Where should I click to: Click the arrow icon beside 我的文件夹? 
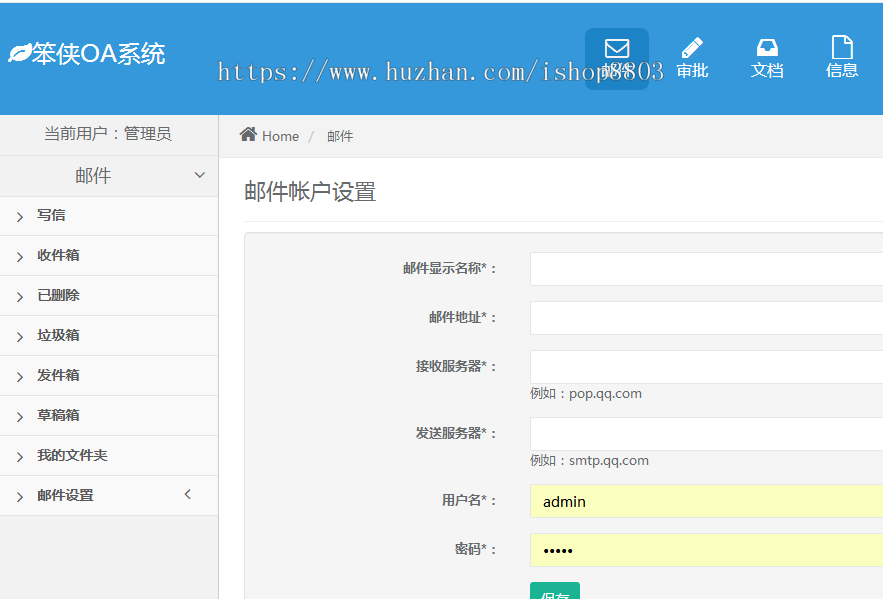(x=18, y=455)
